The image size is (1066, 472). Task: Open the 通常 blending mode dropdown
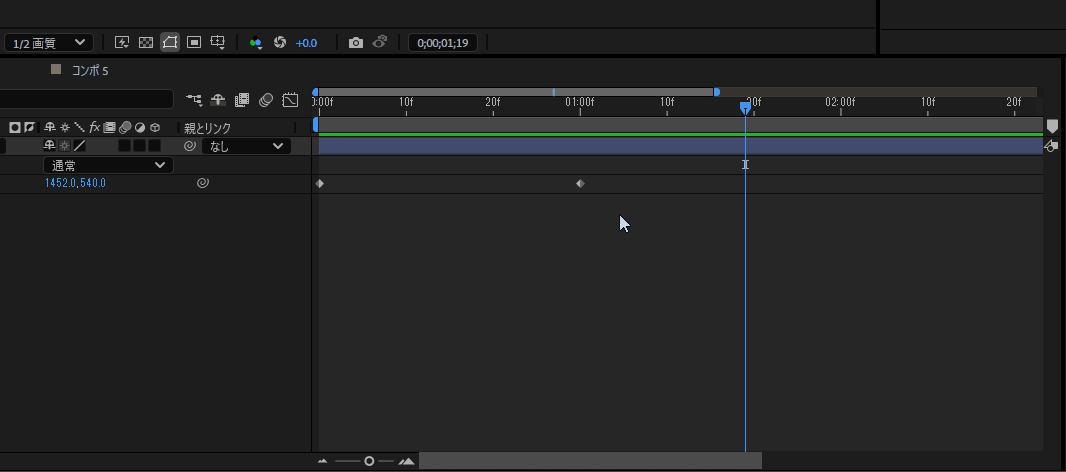point(108,165)
